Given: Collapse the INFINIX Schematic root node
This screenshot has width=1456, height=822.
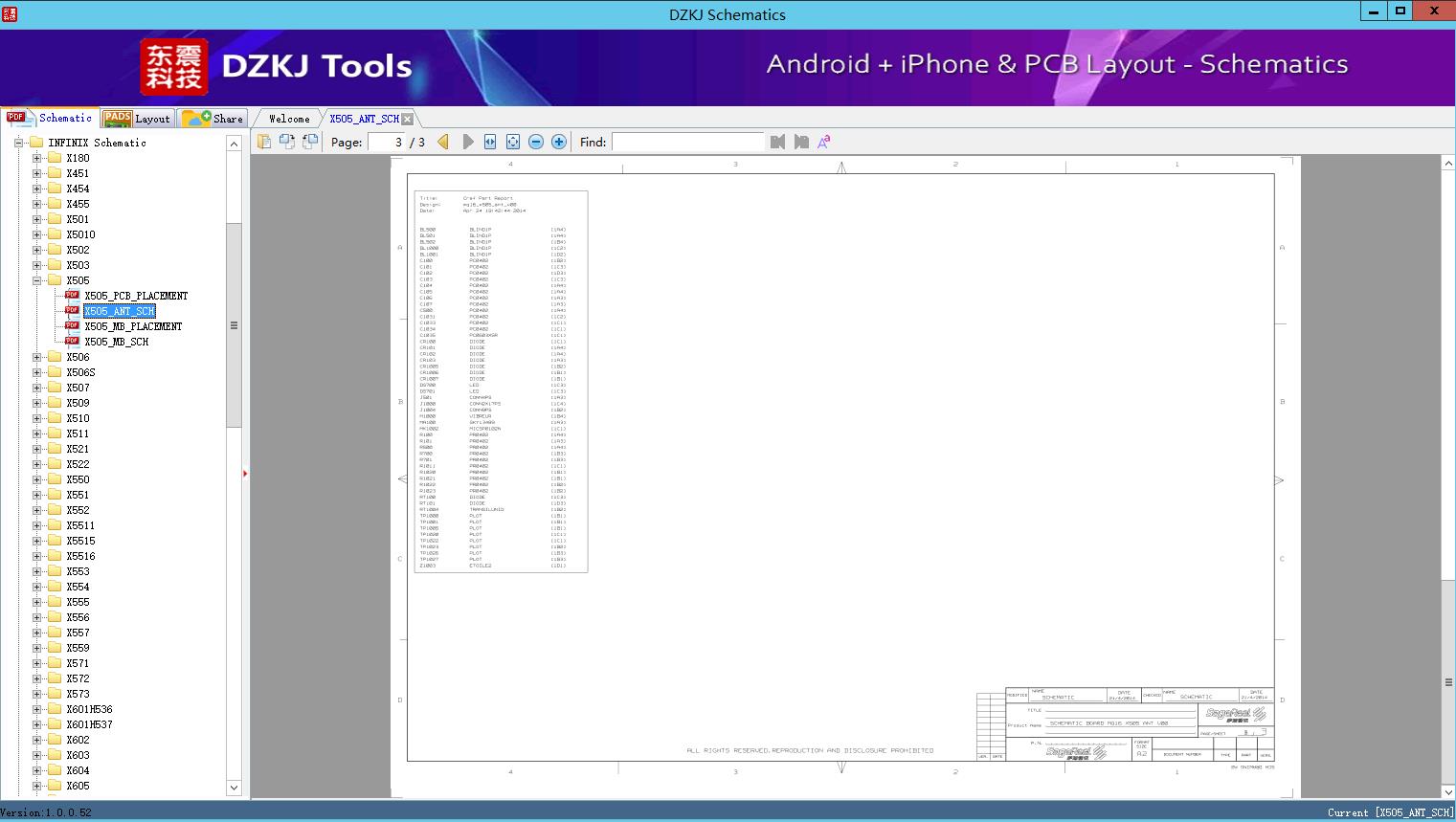Looking at the screenshot, I should [x=18, y=143].
